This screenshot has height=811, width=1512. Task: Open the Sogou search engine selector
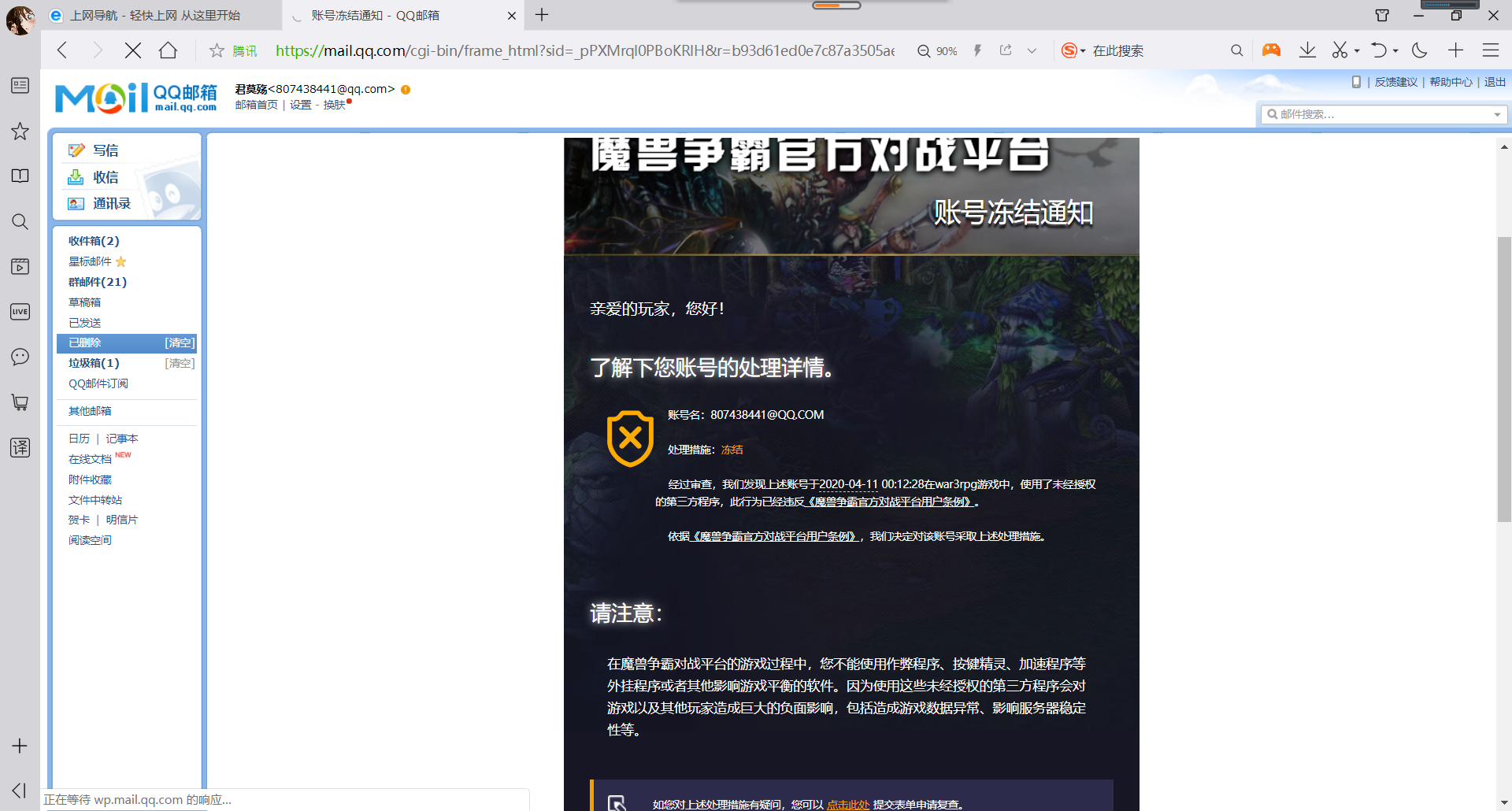click(1073, 50)
